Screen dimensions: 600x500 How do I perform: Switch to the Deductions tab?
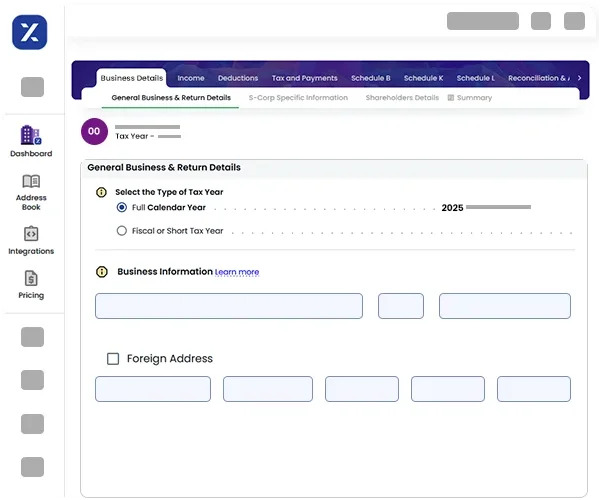click(x=238, y=78)
